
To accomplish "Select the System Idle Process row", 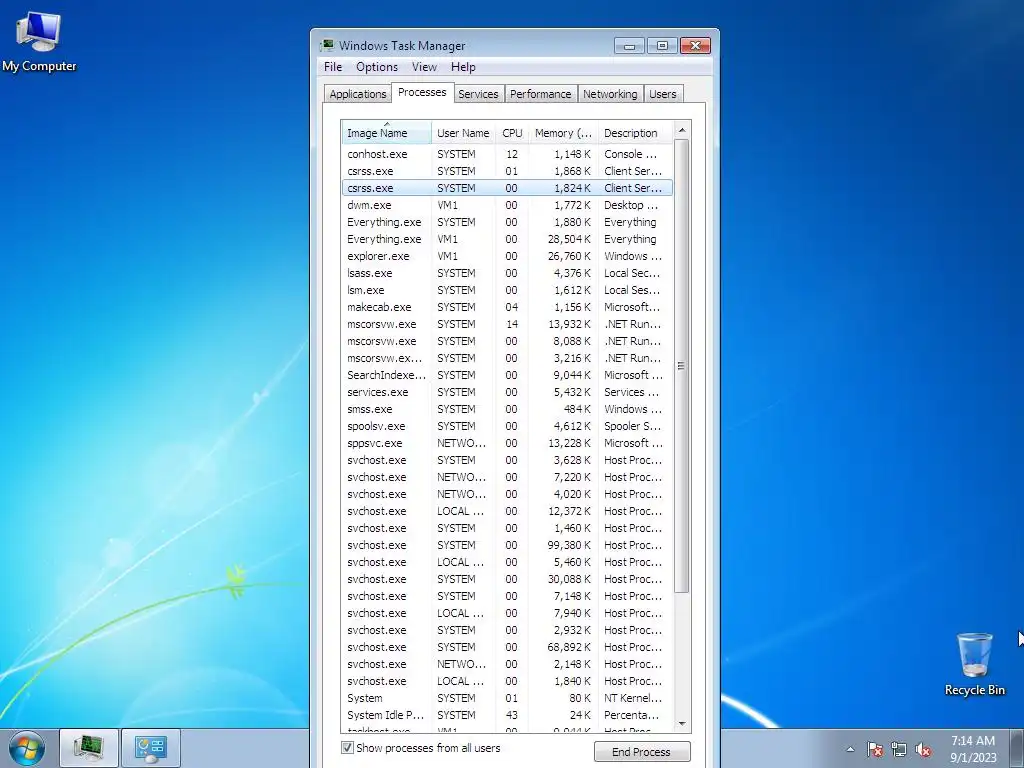I will pos(507,715).
